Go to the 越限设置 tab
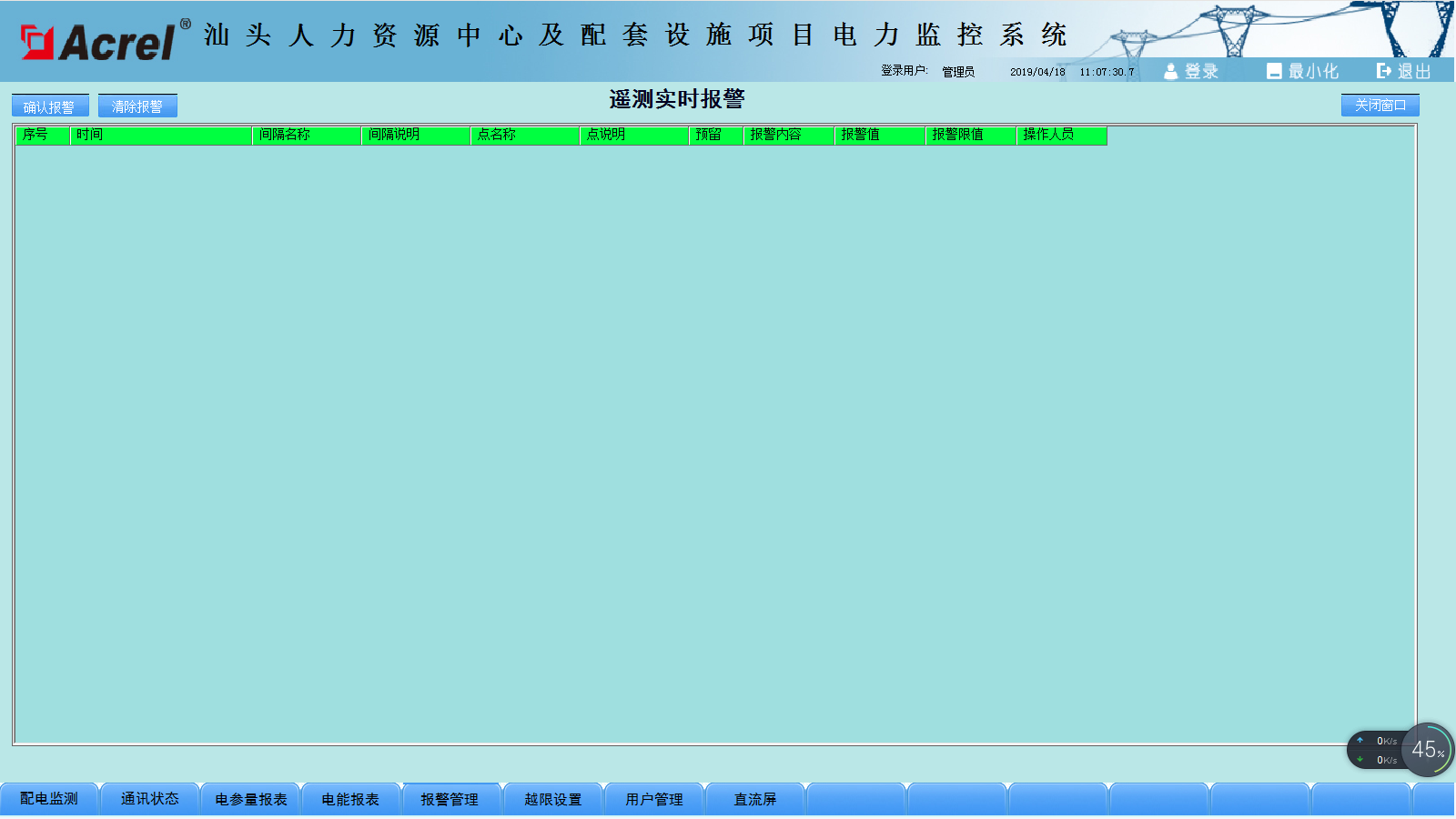 [553, 799]
